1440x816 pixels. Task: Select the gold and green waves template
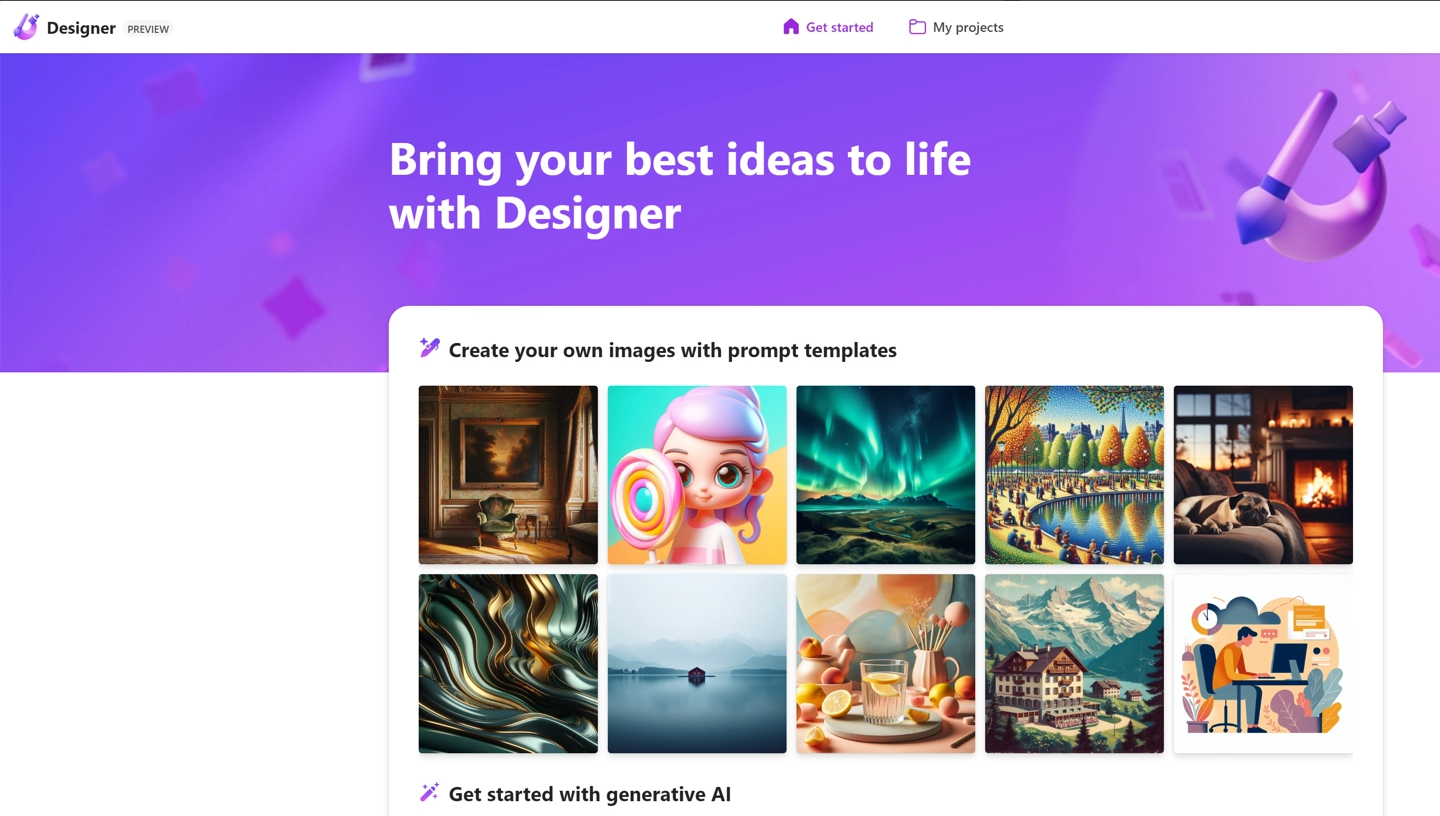[508, 663]
